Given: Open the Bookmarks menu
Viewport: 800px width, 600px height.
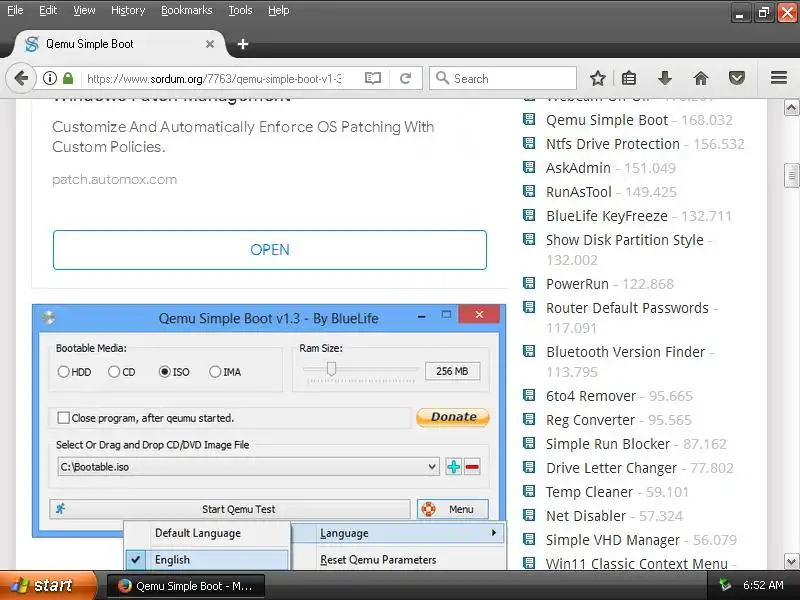Looking at the screenshot, I should coord(187,10).
